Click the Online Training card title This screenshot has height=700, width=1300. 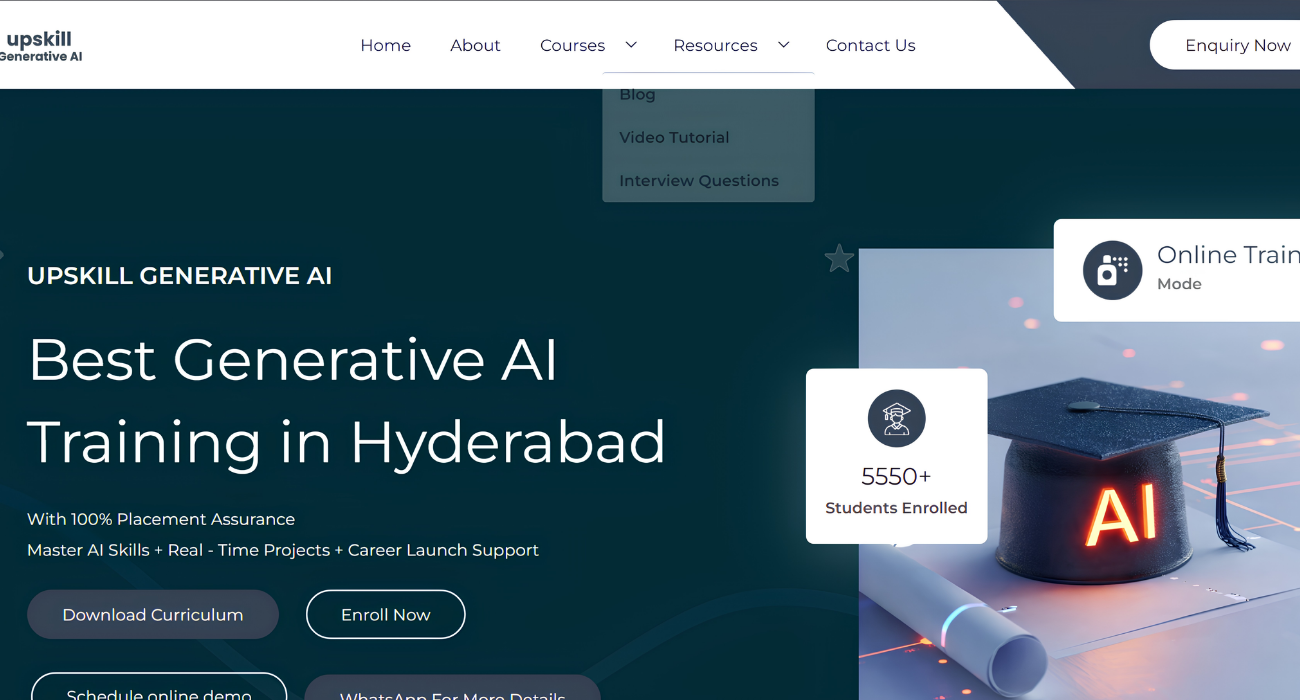tap(1228, 255)
